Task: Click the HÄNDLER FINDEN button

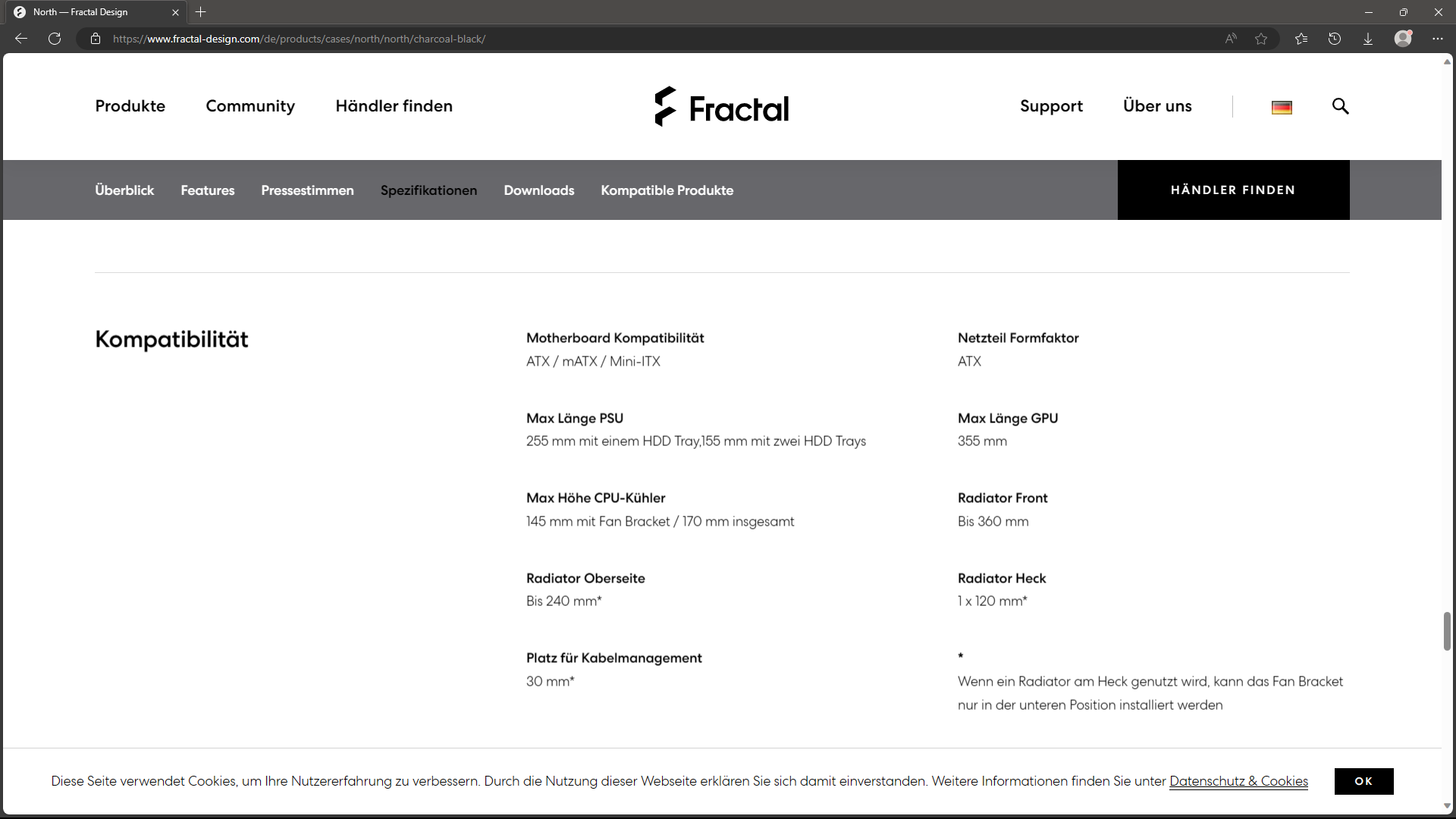Action: pos(1233,190)
